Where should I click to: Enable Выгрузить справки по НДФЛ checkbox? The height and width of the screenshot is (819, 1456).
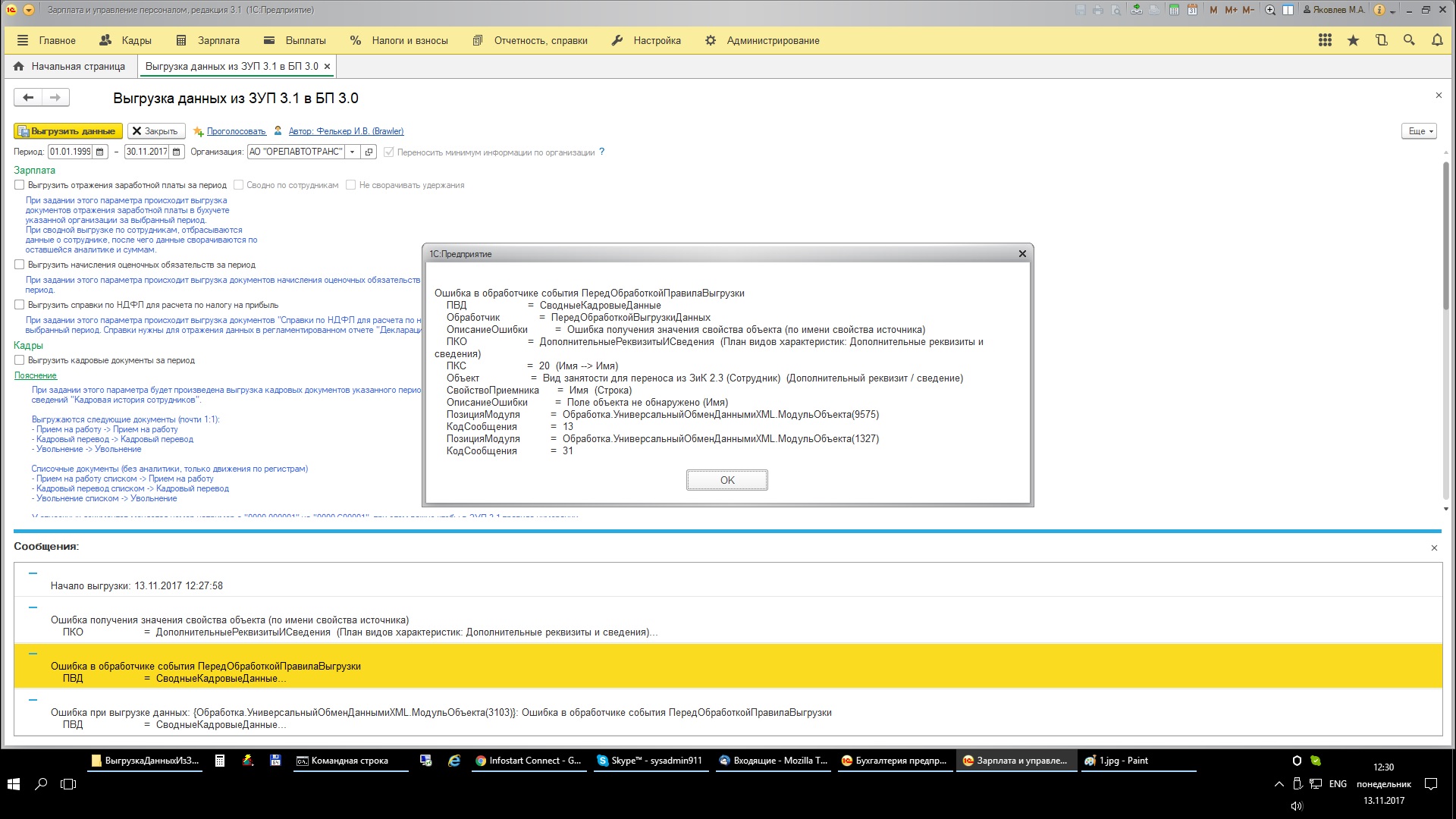[20, 305]
